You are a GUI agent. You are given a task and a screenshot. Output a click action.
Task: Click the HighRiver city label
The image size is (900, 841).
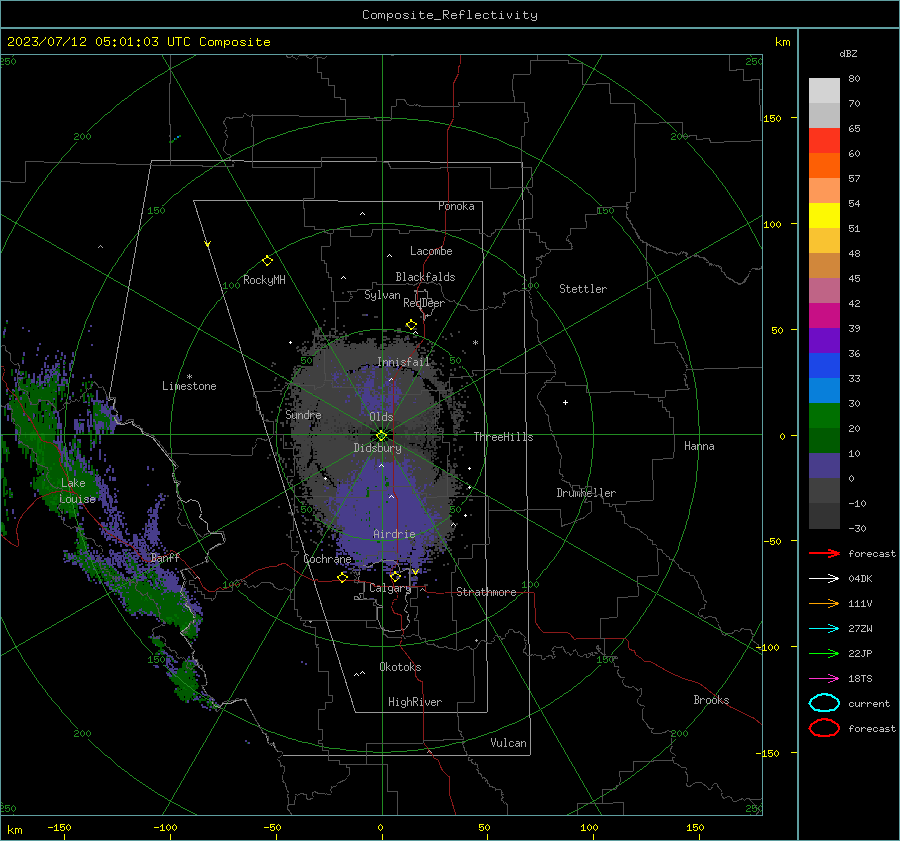tap(415, 702)
